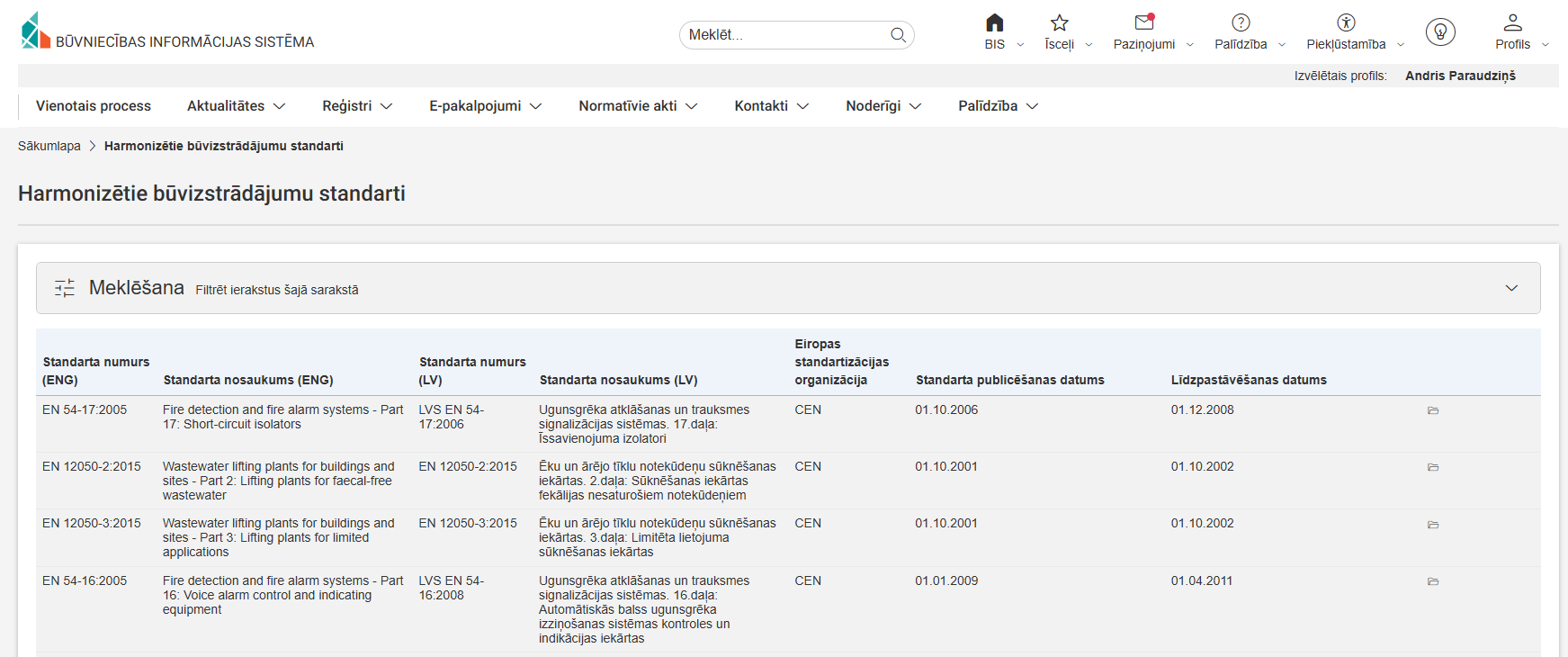This screenshot has width=1568, height=657.
Task: Open the Īsceļi star icon
Action: click(1060, 22)
